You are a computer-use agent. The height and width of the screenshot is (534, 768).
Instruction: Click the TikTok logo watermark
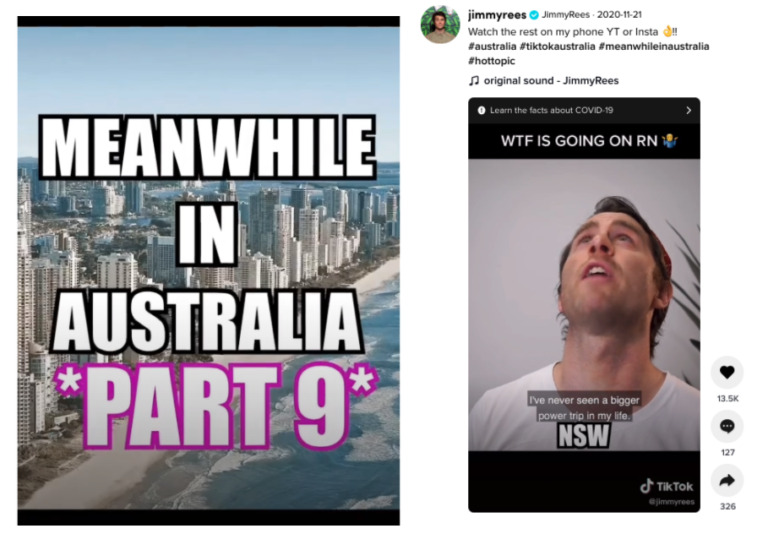click(667, 486)
